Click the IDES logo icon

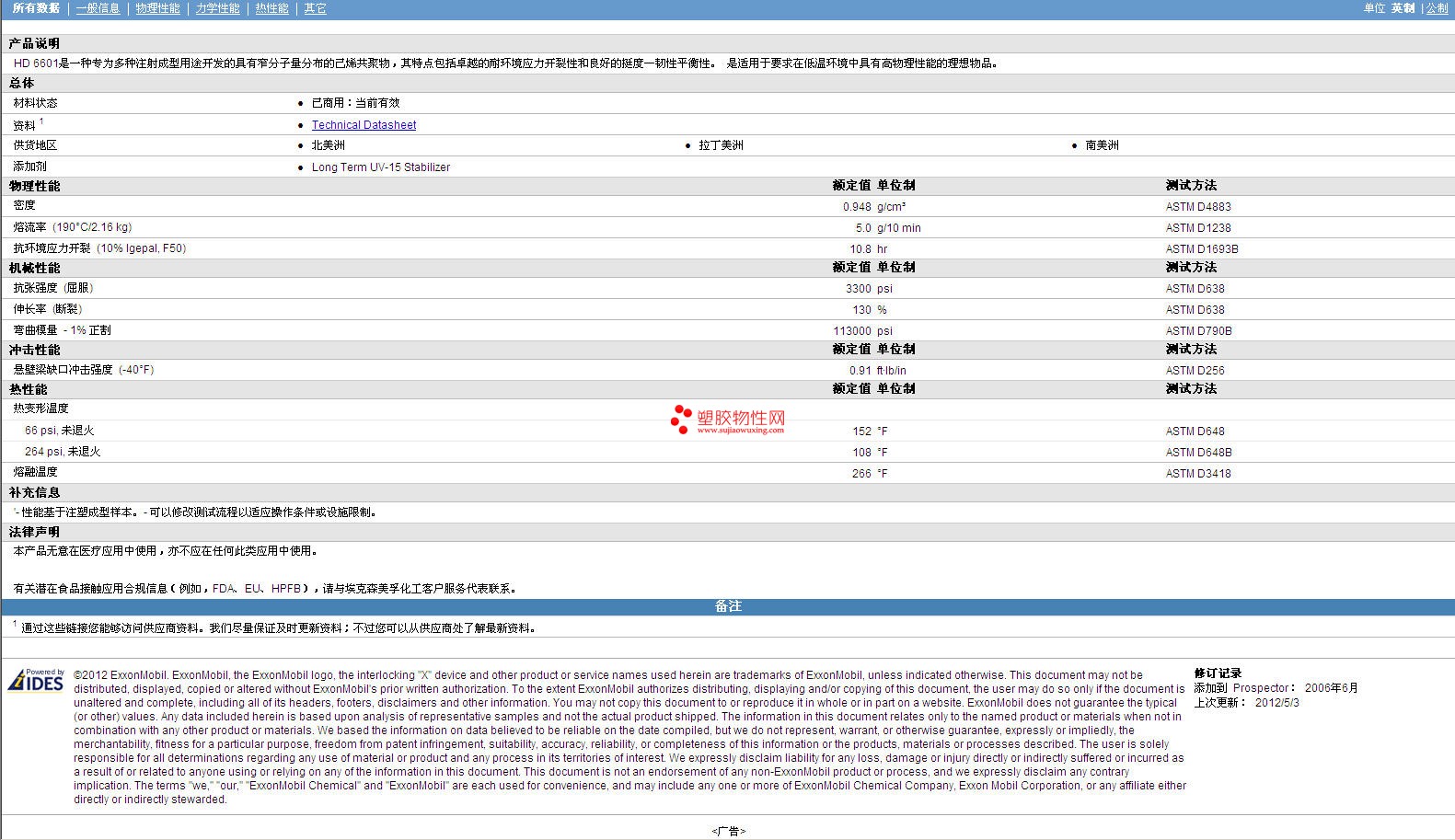tap(36, 680)
